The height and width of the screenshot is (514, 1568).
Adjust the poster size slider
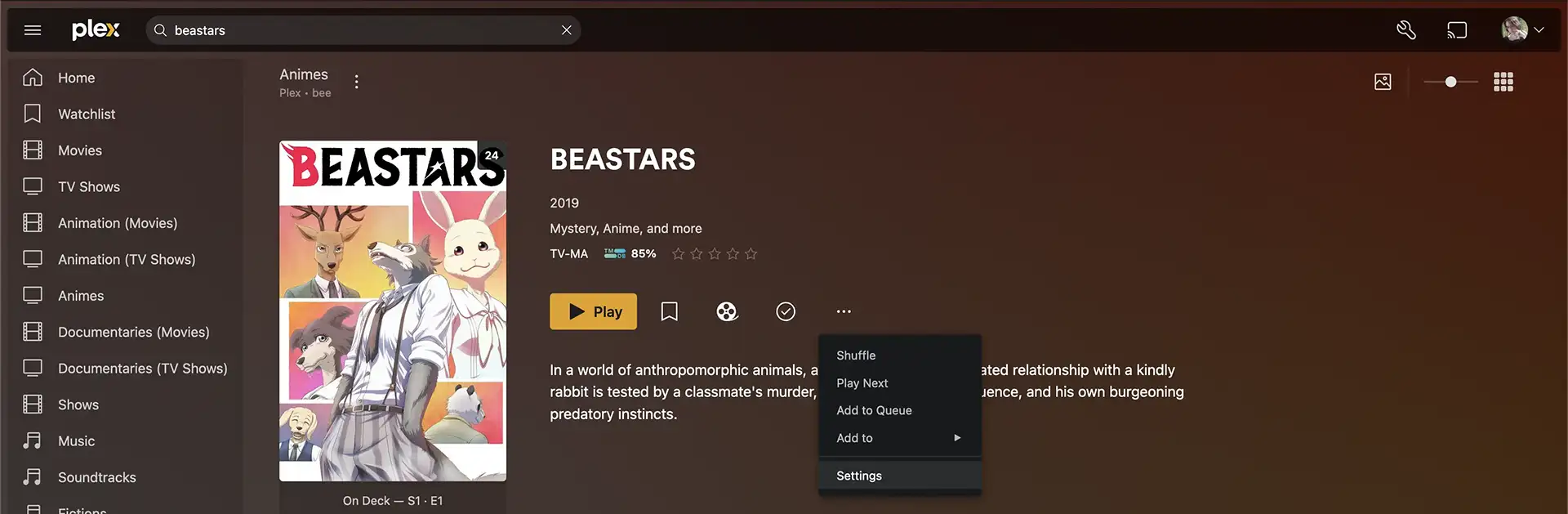click(1450, 82)
